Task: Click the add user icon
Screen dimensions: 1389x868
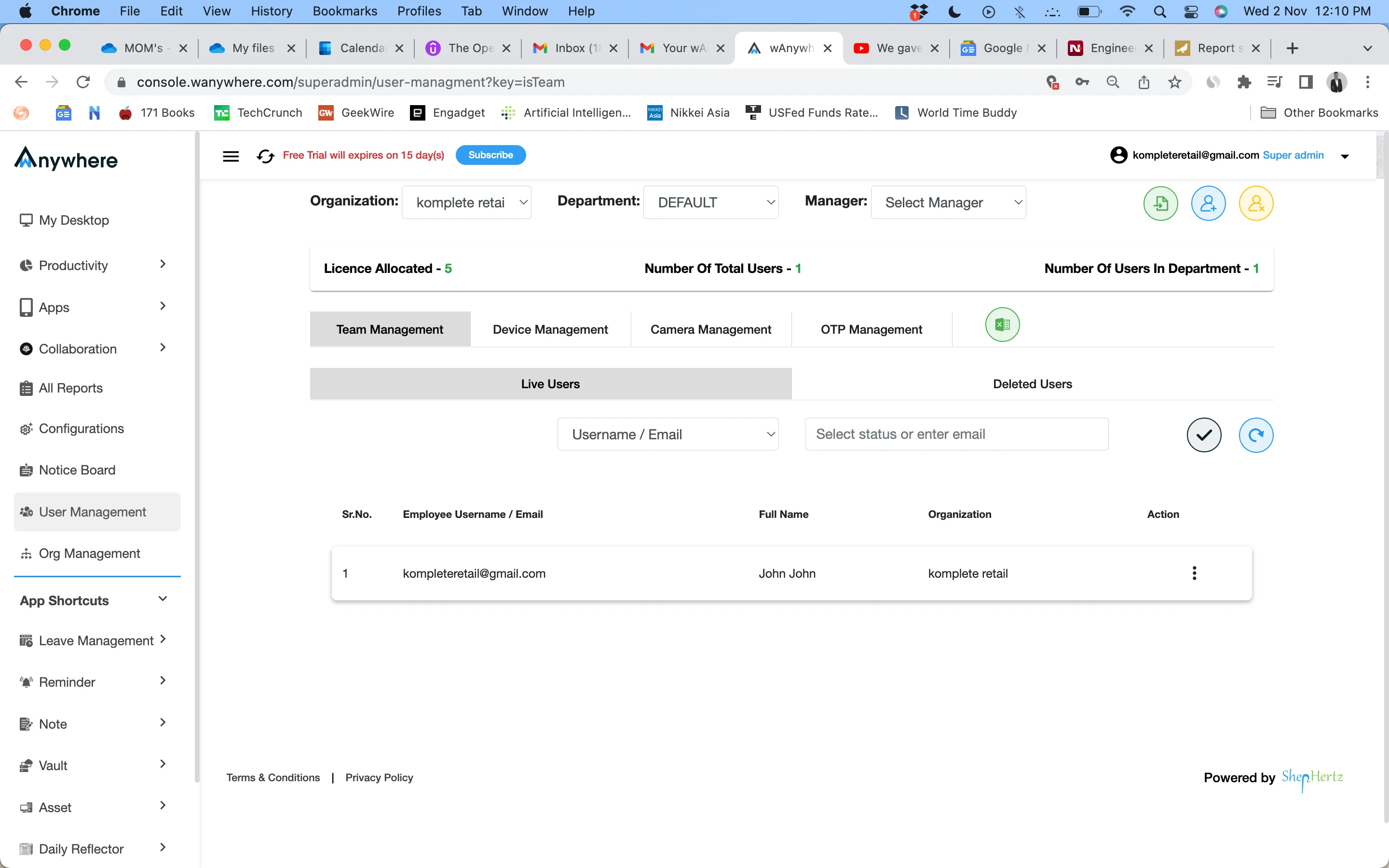Action: (x=1208, y=204)
